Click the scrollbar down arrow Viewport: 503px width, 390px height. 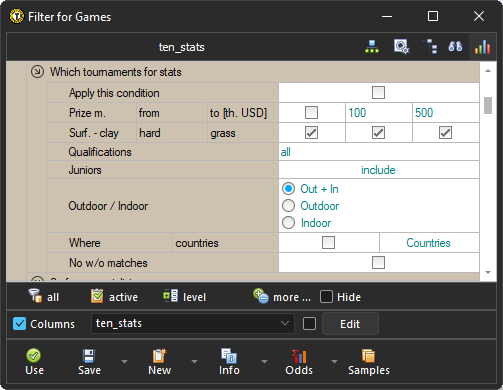pyautogui.click(x=488, y=272)
